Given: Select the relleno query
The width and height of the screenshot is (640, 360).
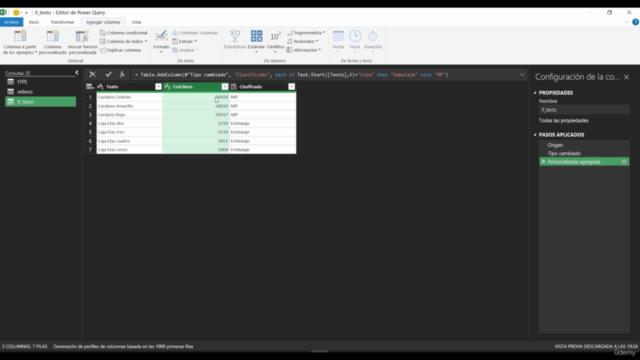Looking at the screenshot, I should point(40,92).
